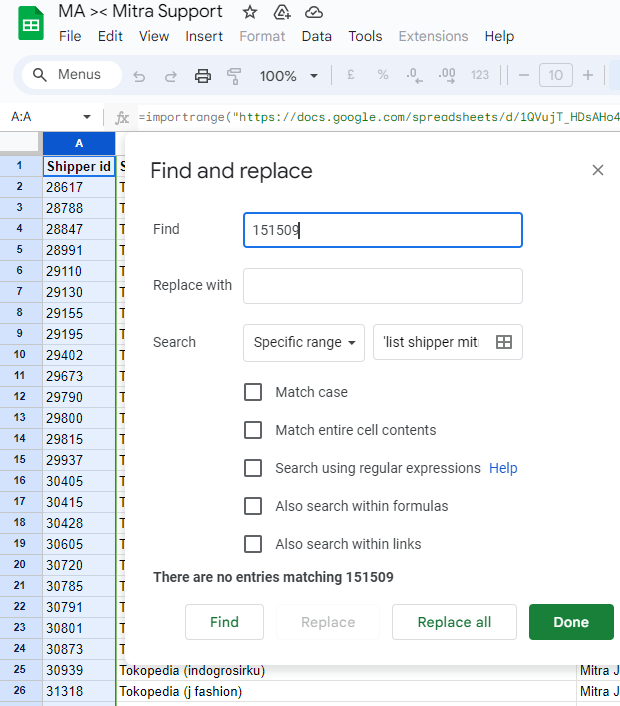
Task: Click the undo arrow icon
Action: point(139,76)
